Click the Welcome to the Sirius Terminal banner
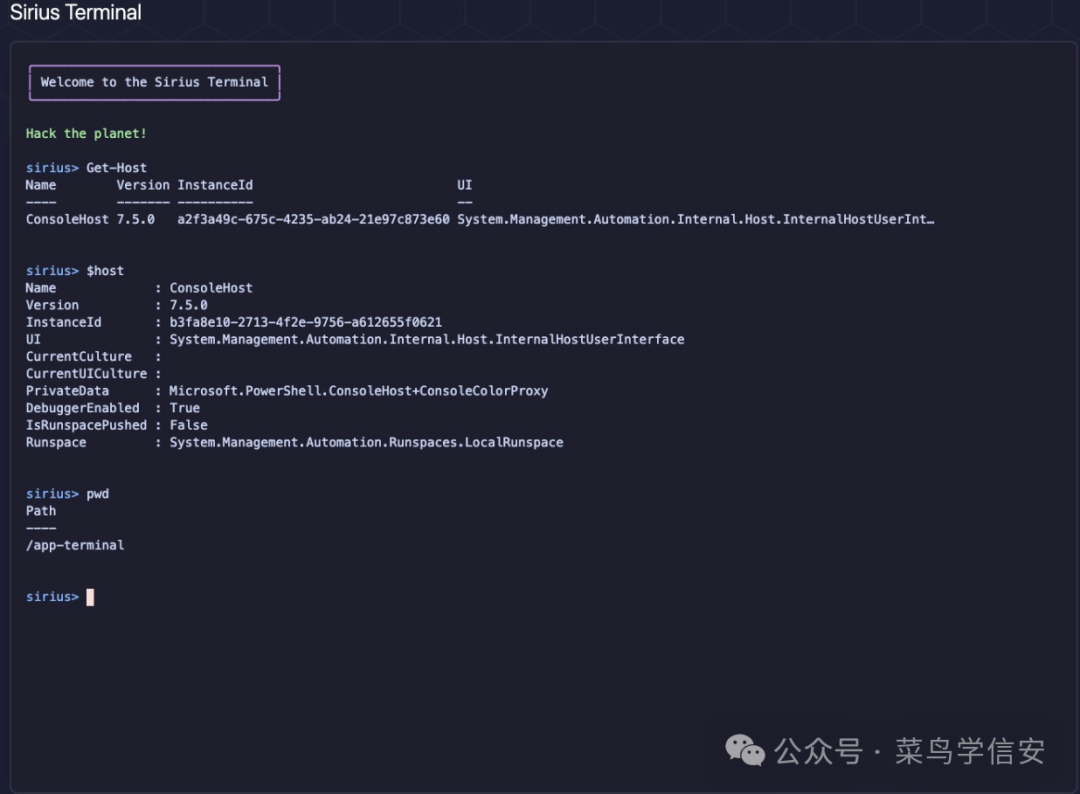Viewport: 1080px width, 794px height. tap(154, 82)
